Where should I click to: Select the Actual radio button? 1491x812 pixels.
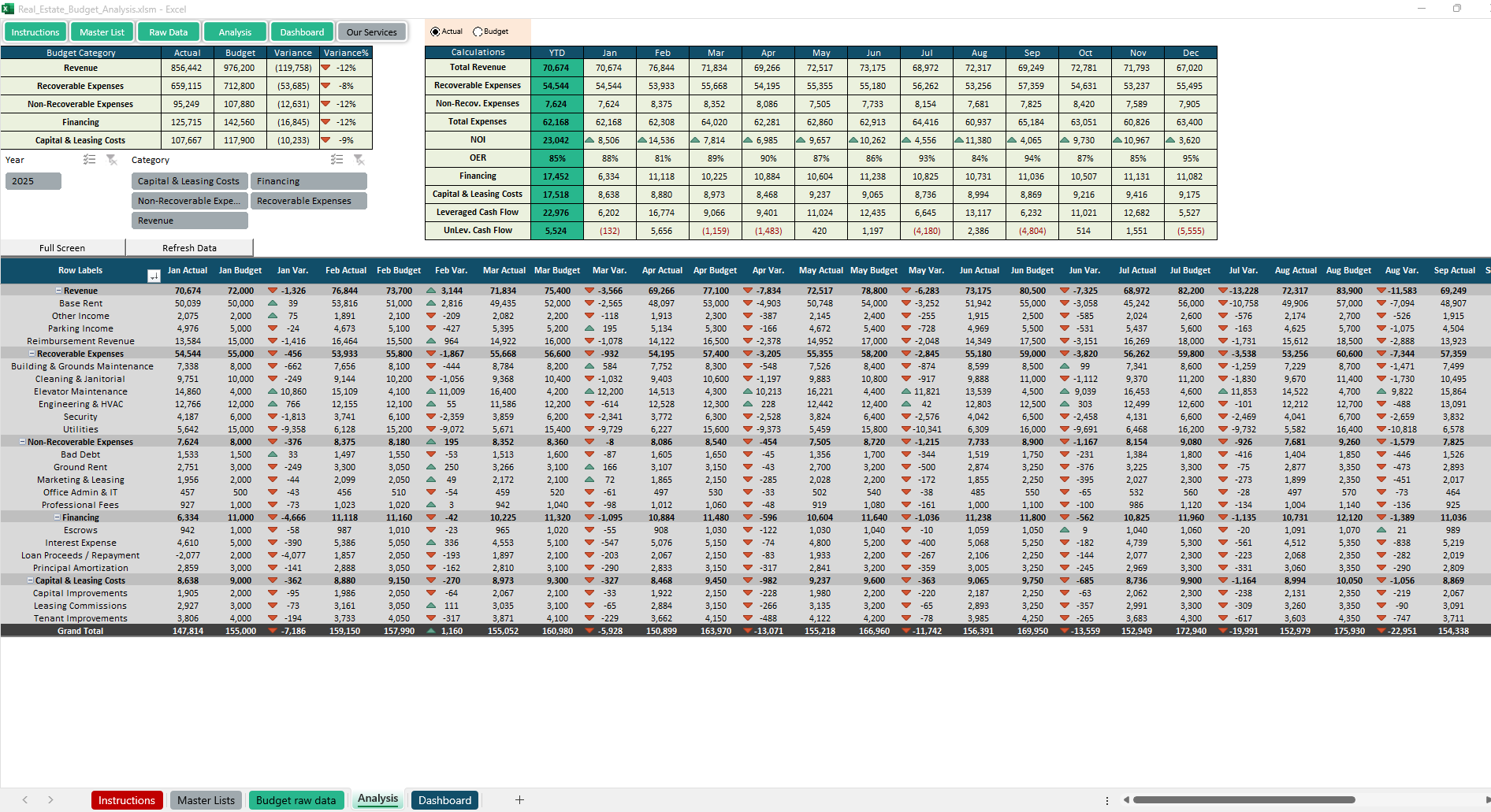(436, 32)
